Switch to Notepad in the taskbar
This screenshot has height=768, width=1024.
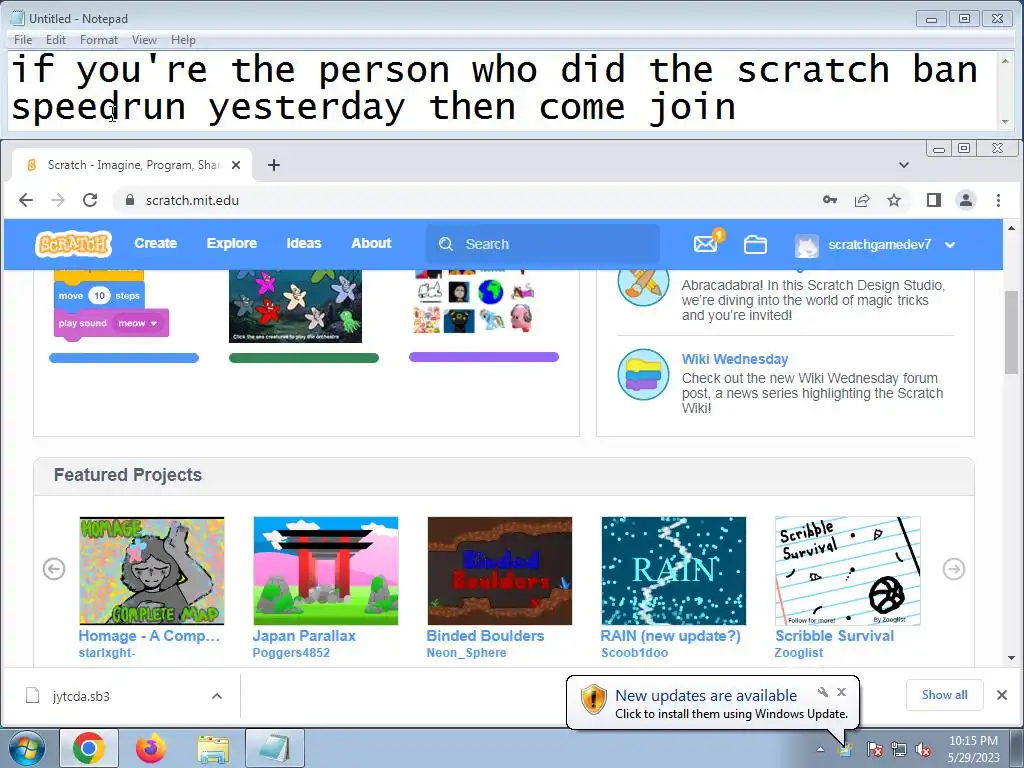(x=275, y=748)
